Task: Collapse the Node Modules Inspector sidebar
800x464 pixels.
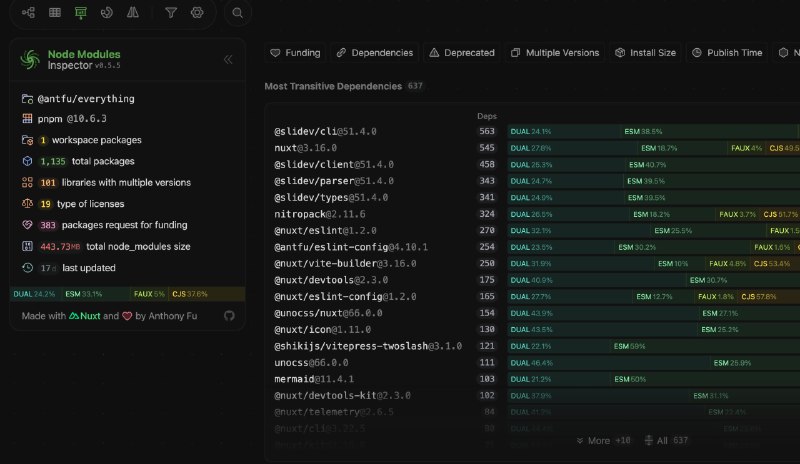Action: [x=228, y=60]
